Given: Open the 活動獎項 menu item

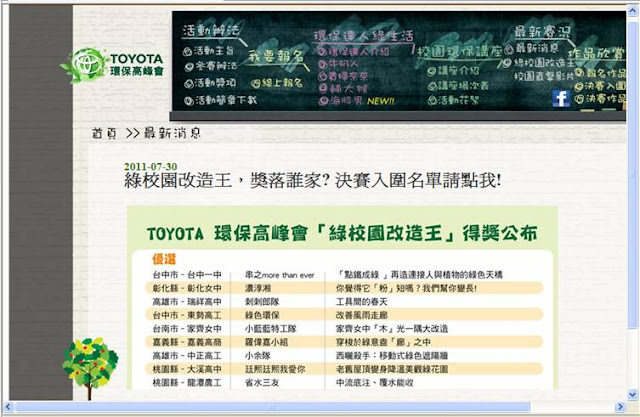Looking at the screenshot, I should coord(210,83).
